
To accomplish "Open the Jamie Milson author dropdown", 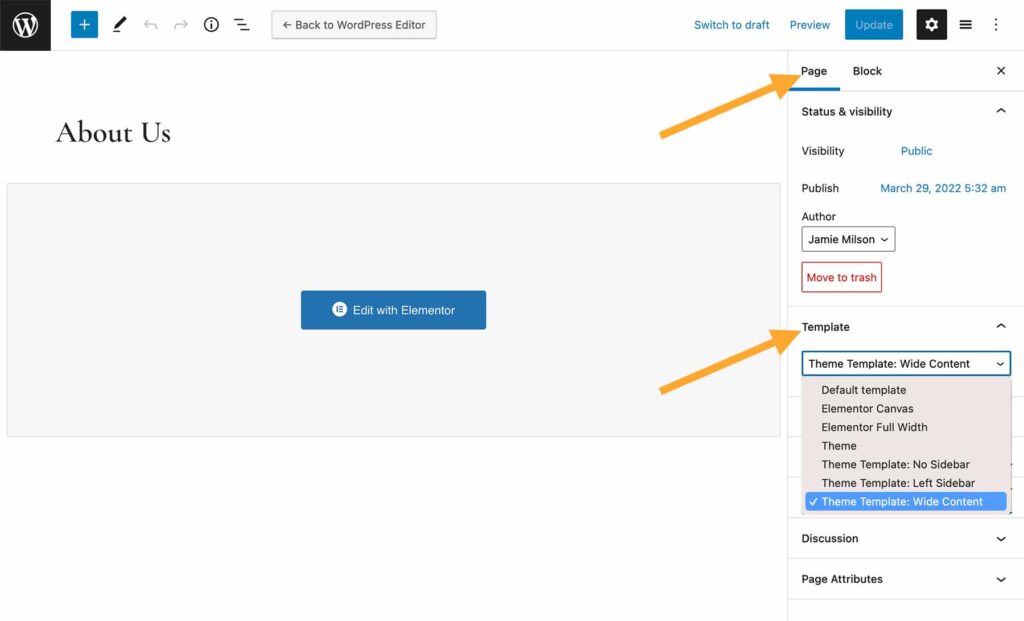I will (x=847, y=239).
